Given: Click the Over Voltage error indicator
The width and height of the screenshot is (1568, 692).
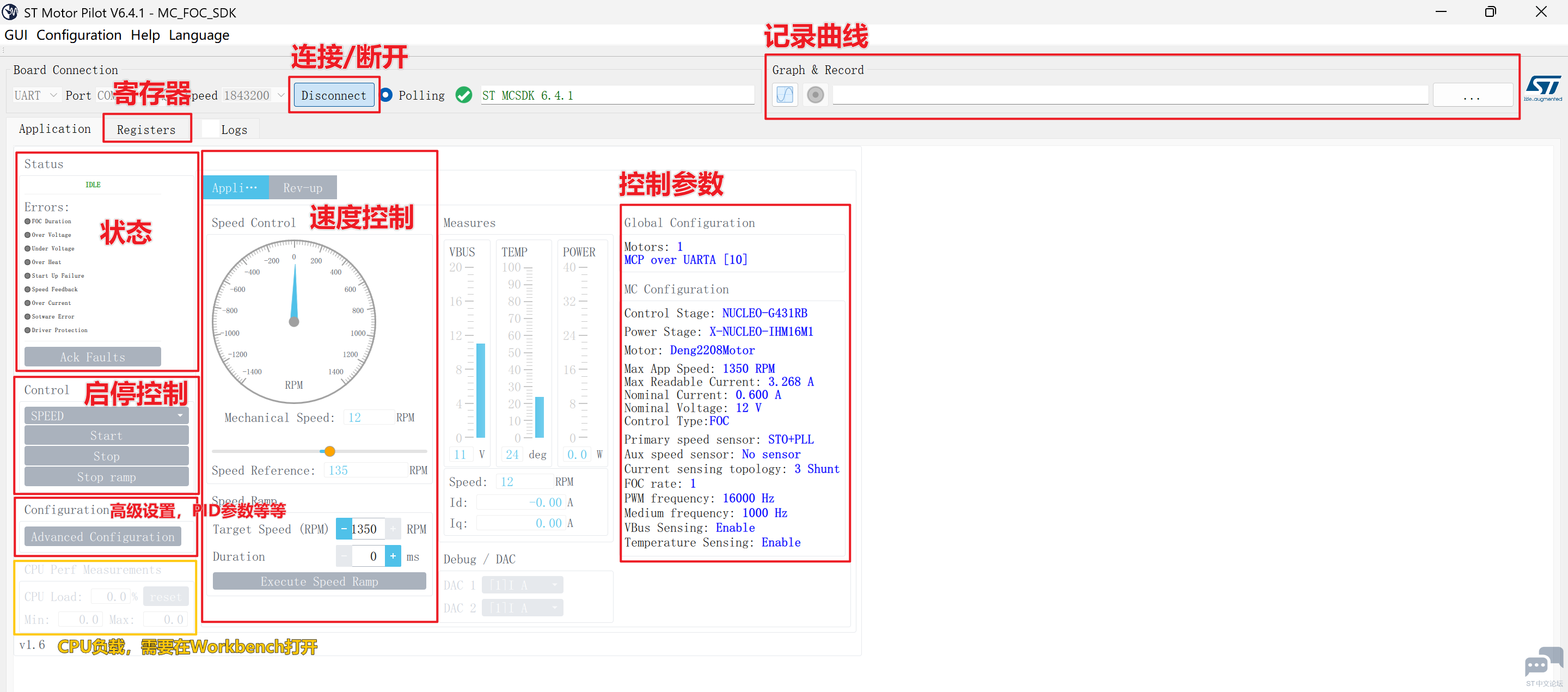Looking at the screenshot, I should 27,235.
